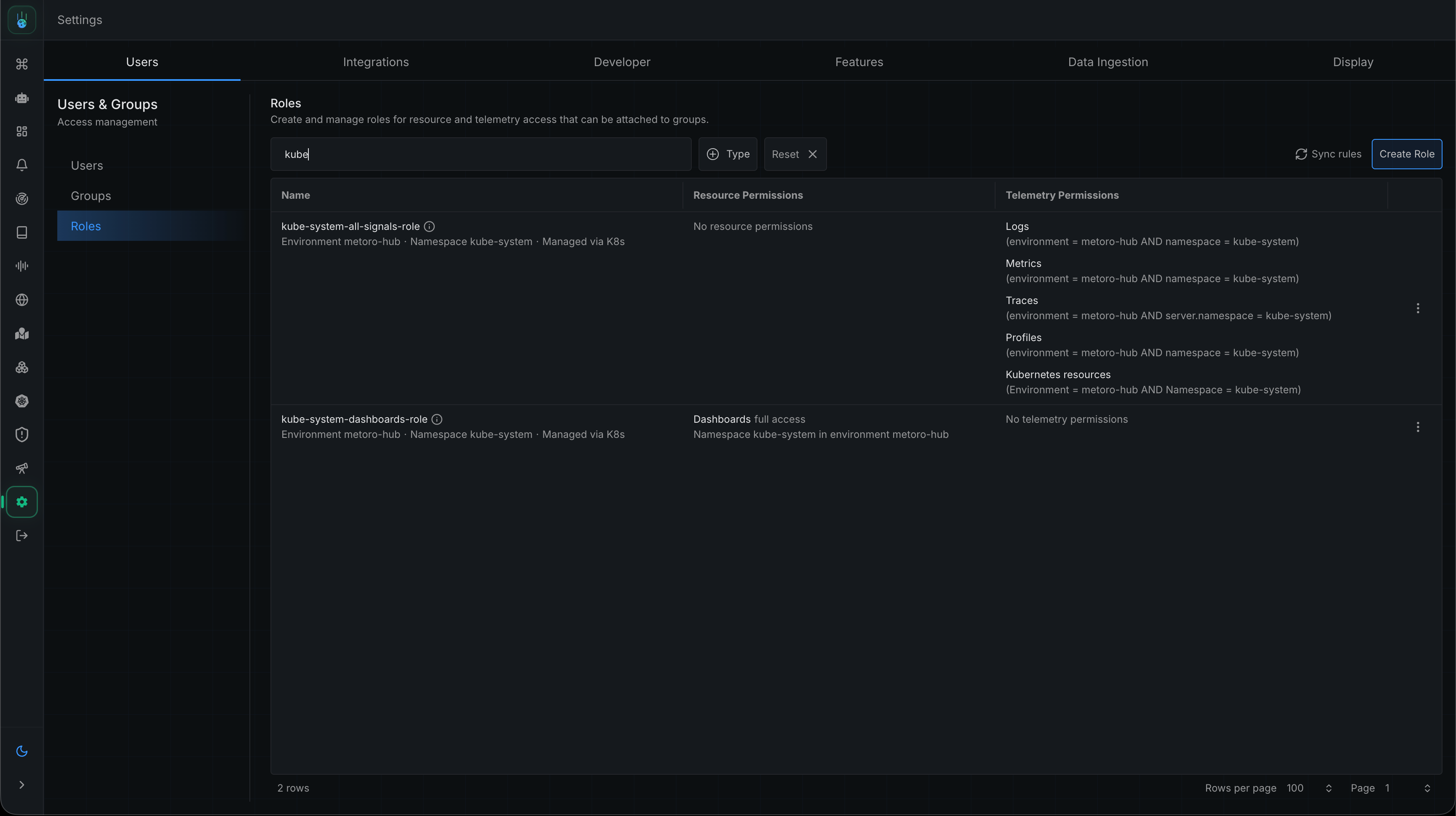Click the Sync rules refresh icon
The height and width of the screenshot is (816, 1456).
click(1301, 154)
